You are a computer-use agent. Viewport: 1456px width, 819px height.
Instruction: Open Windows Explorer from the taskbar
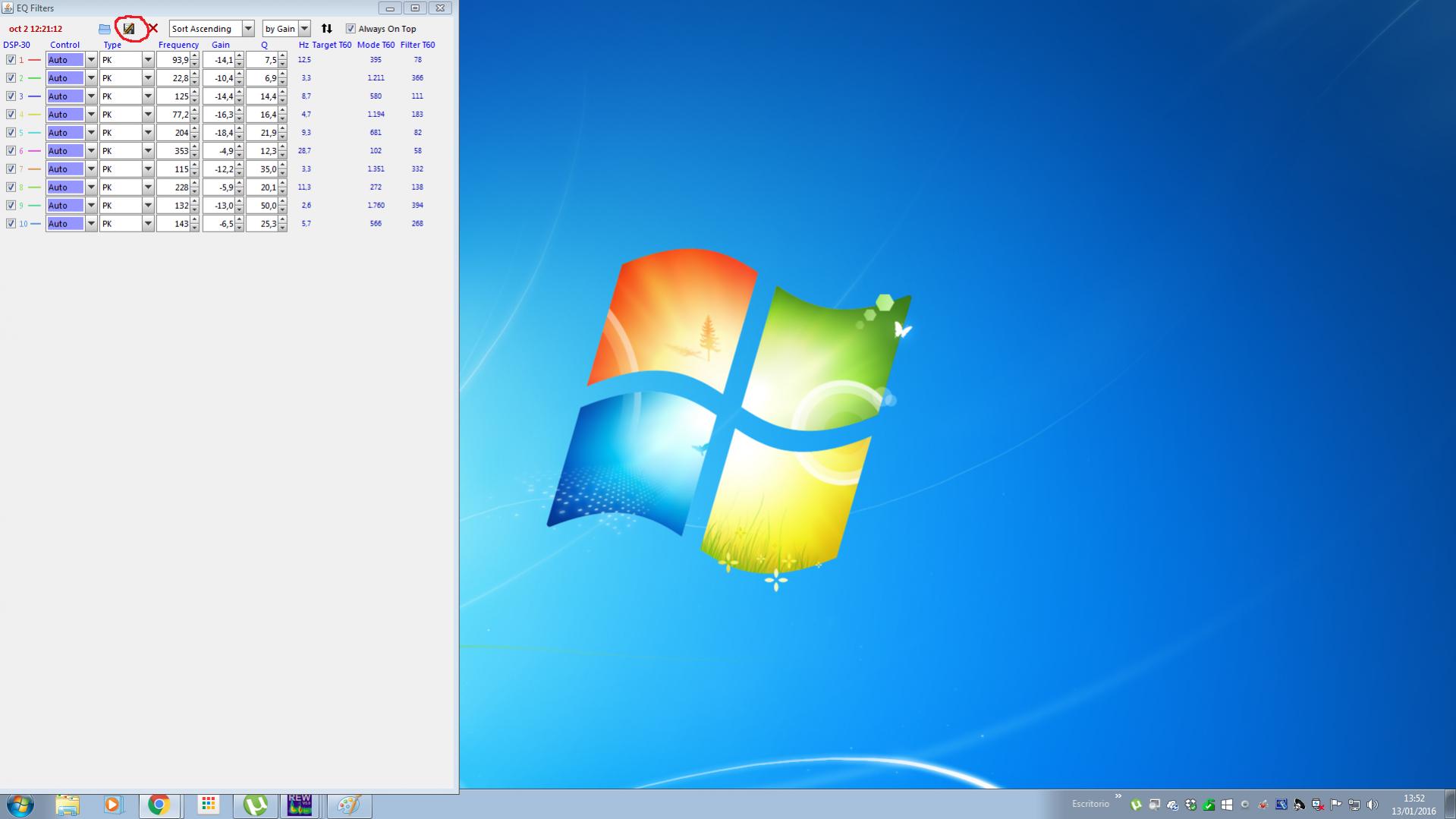pos(68,805)
